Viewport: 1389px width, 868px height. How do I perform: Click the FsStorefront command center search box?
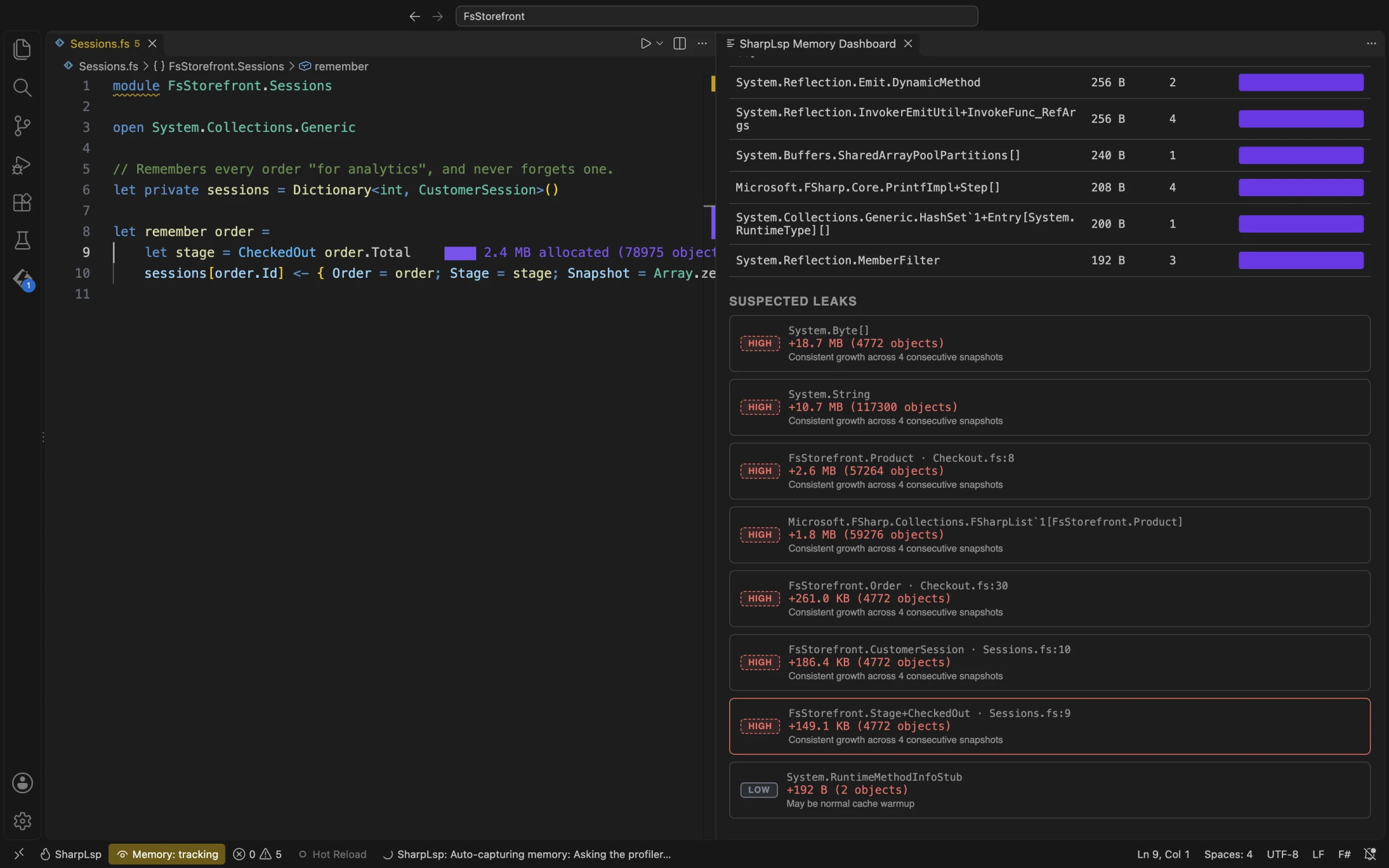pos(716,16)
